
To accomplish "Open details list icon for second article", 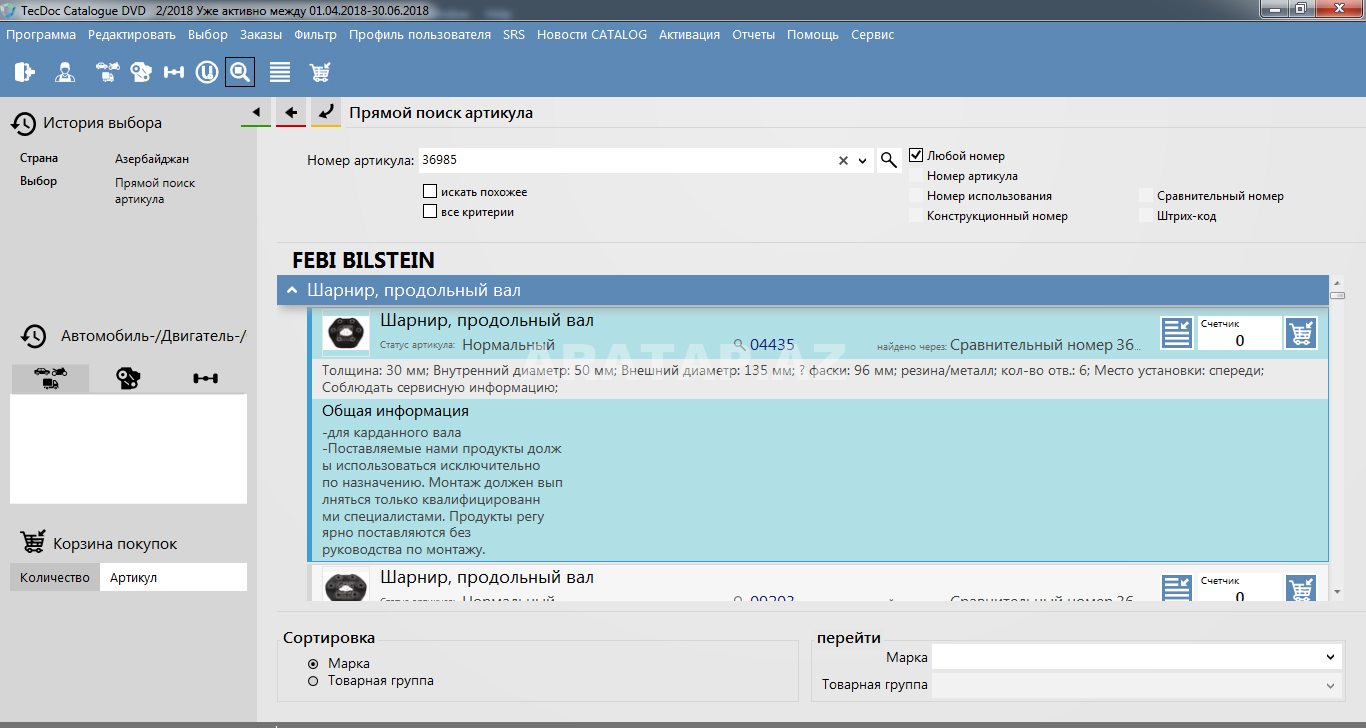I will (x=1176, y=587).
